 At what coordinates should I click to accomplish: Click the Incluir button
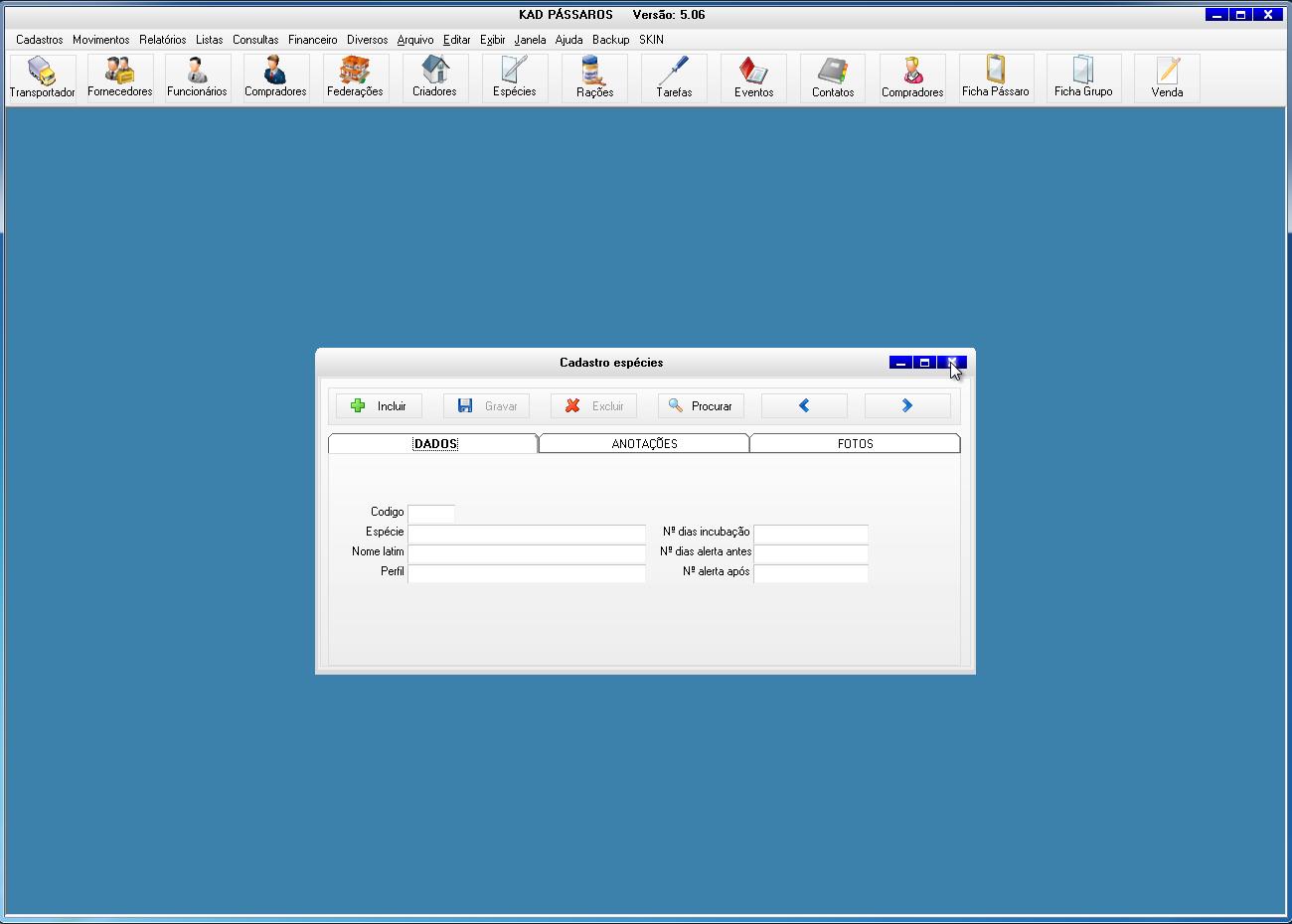[x=379, y=405]
